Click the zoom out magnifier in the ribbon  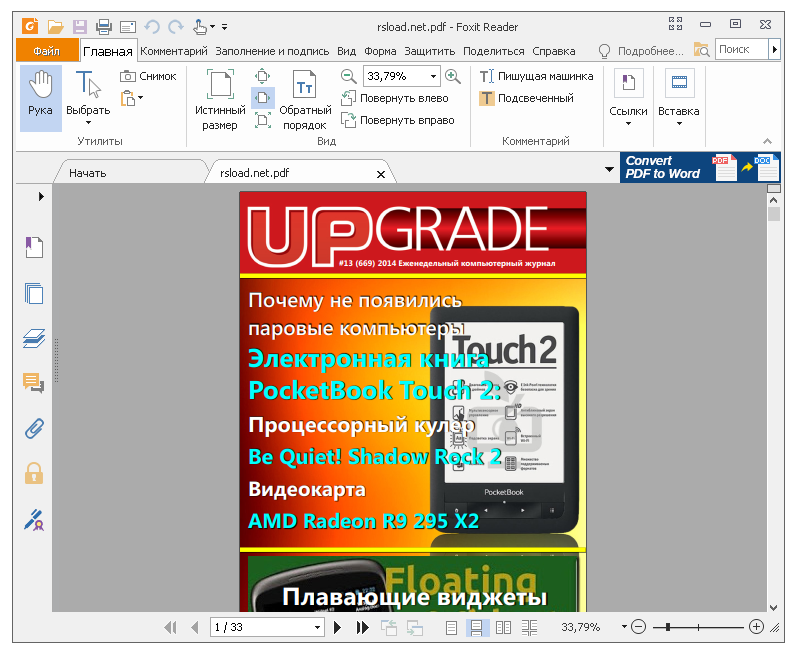pos(349,76)
